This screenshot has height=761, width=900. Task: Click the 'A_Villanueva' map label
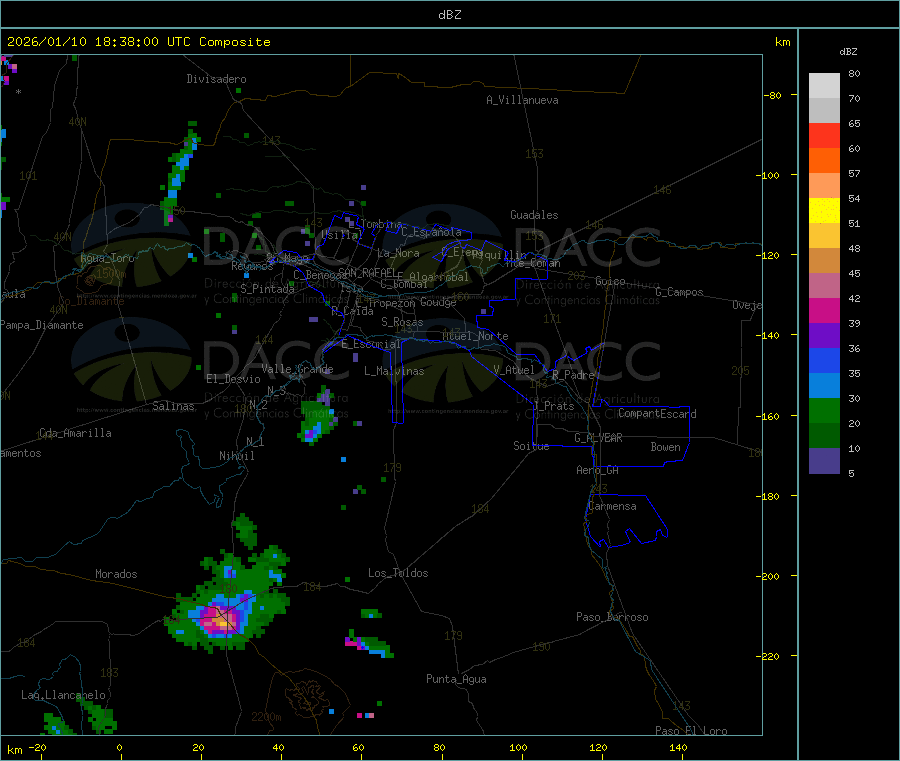[x=522, y=100]
